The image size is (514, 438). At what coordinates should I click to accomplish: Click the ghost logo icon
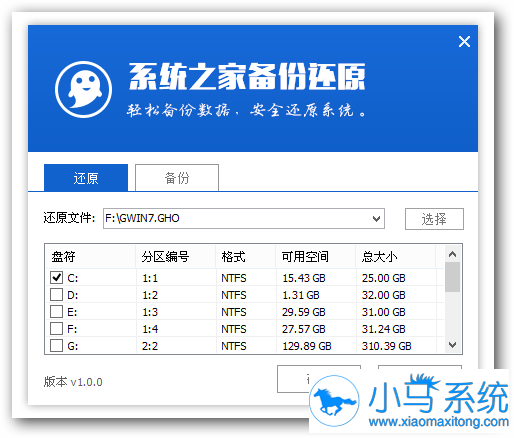coord(83,89)
